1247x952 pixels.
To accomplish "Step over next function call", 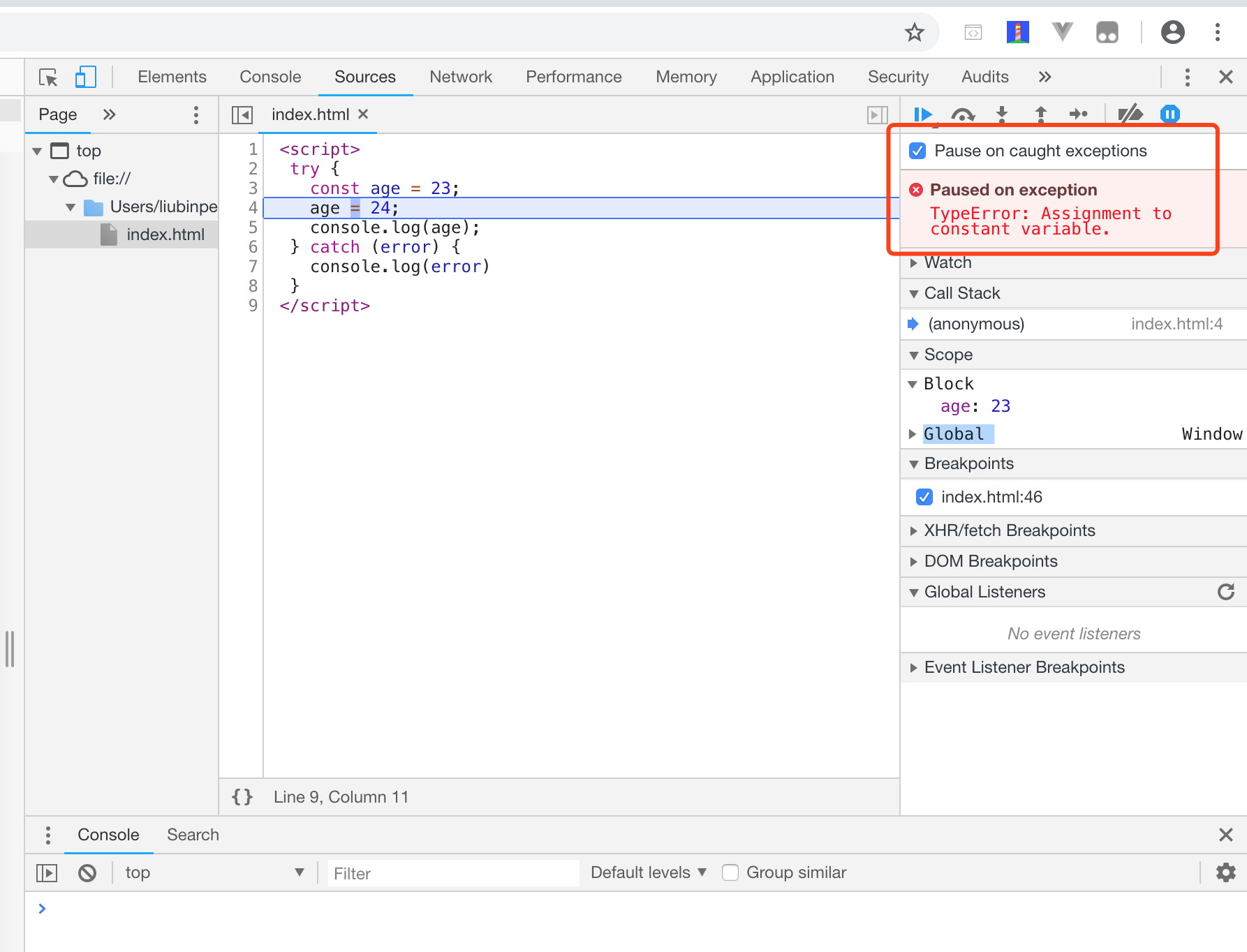I will coord(964,114).
